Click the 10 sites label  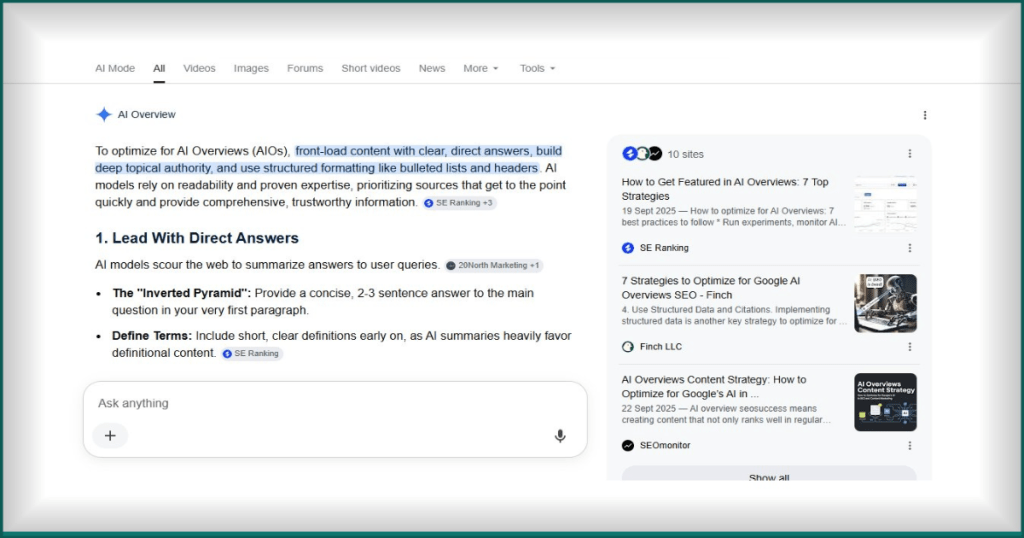685,154
